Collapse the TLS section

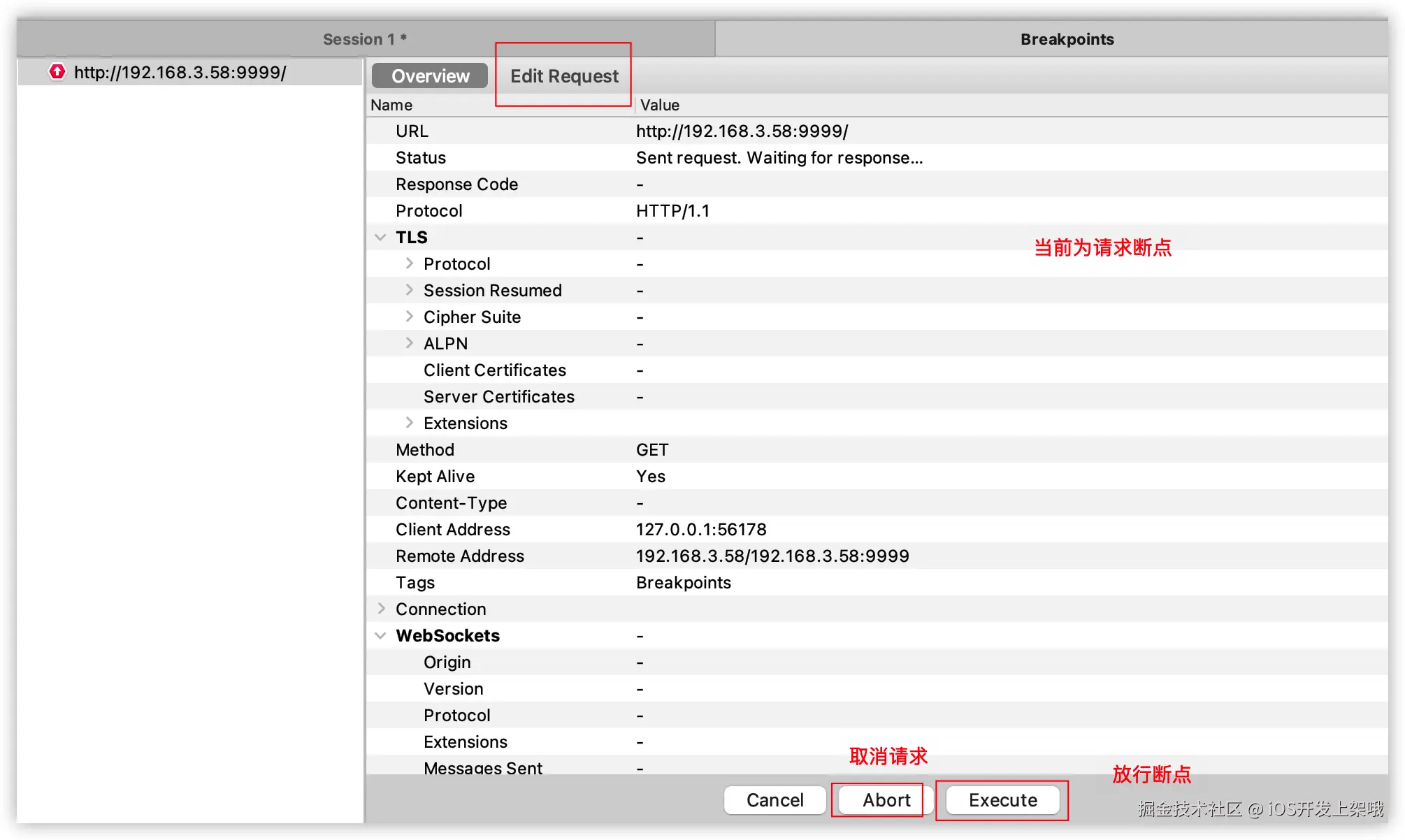(x=381, y=237)
